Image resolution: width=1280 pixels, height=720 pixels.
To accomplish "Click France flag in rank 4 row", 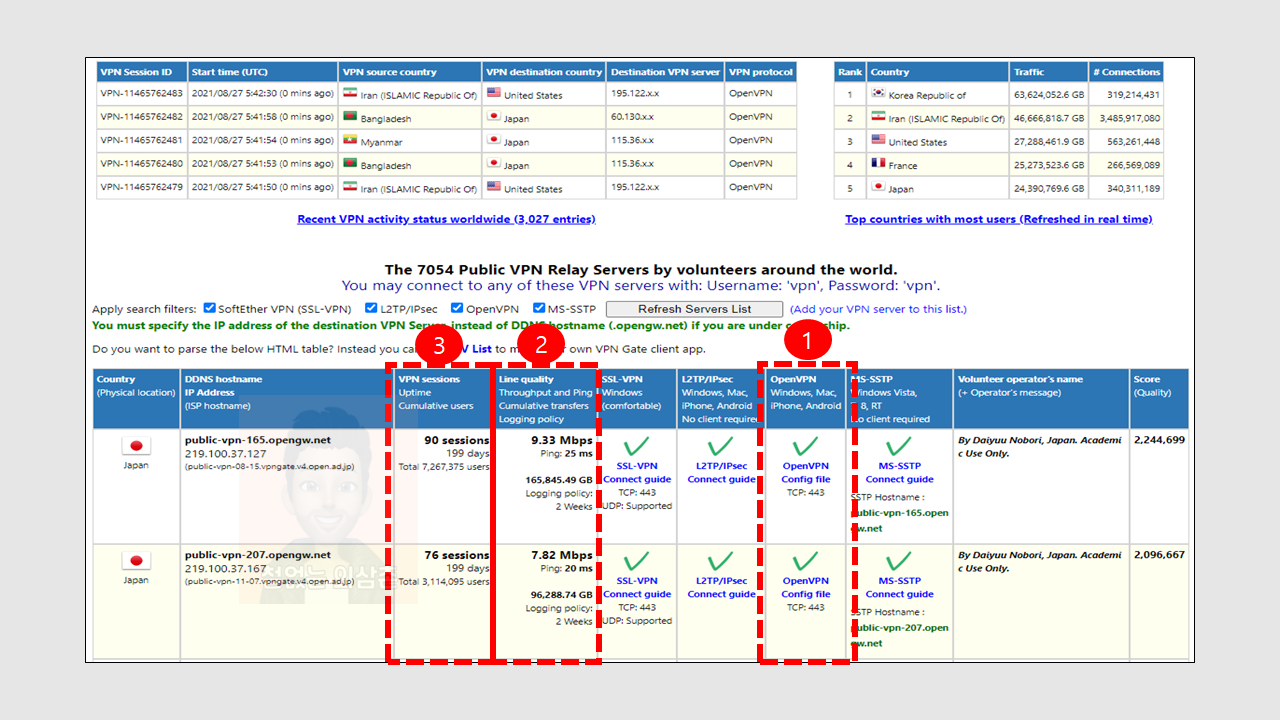I will pos(878,163).
